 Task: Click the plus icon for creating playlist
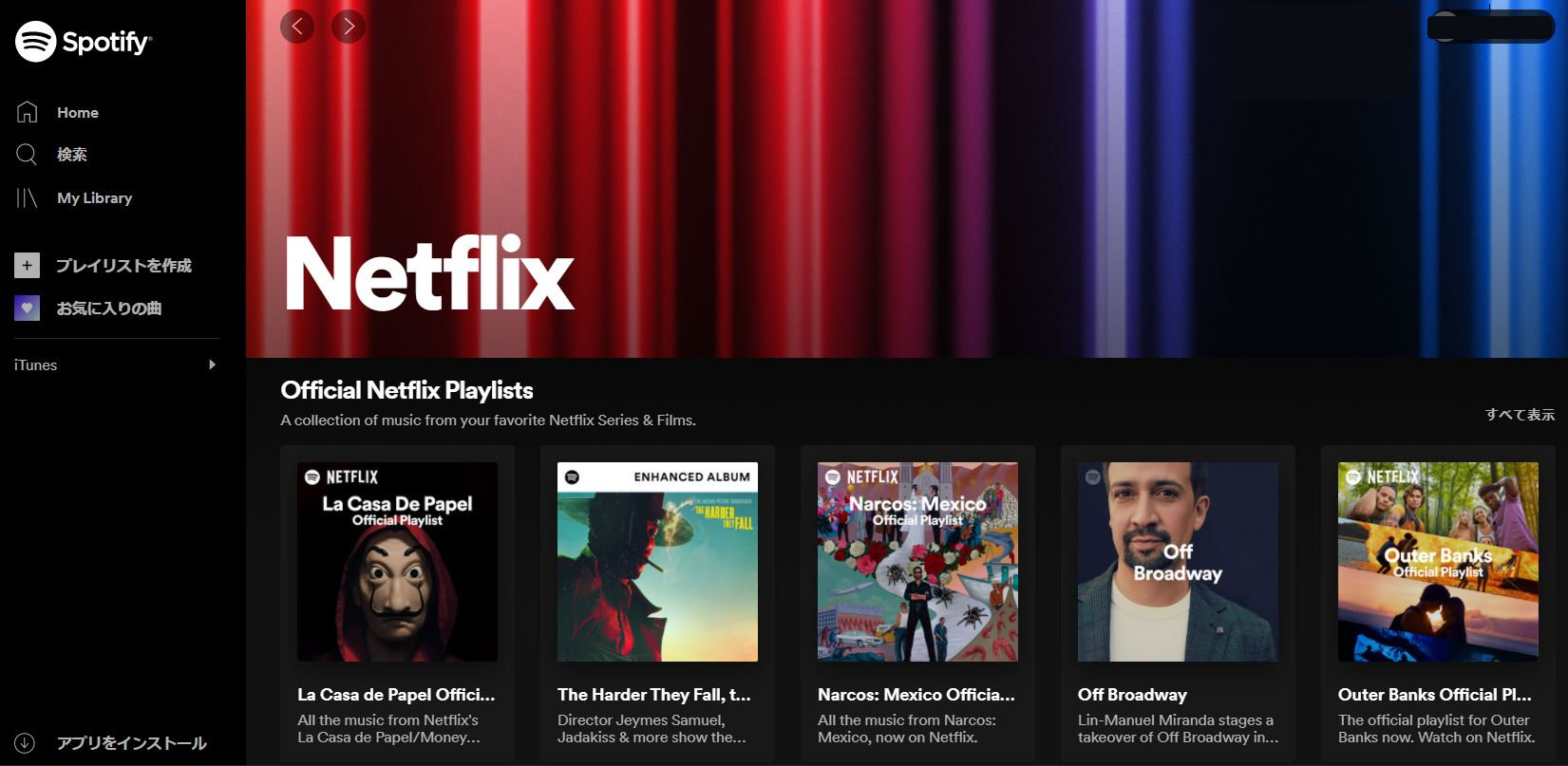point(27,266)
